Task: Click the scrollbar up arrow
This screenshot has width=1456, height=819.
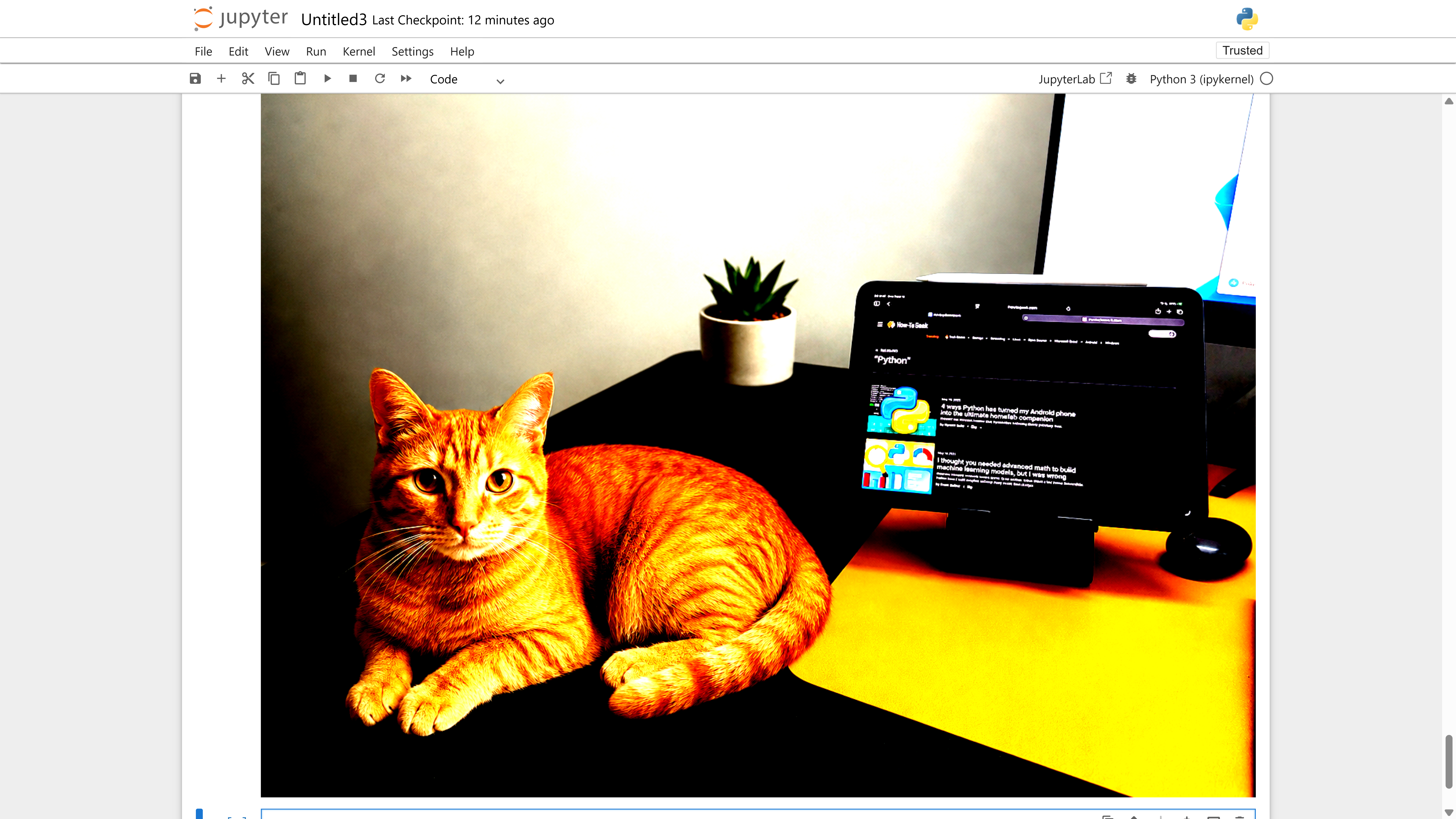Action: 1449,101
